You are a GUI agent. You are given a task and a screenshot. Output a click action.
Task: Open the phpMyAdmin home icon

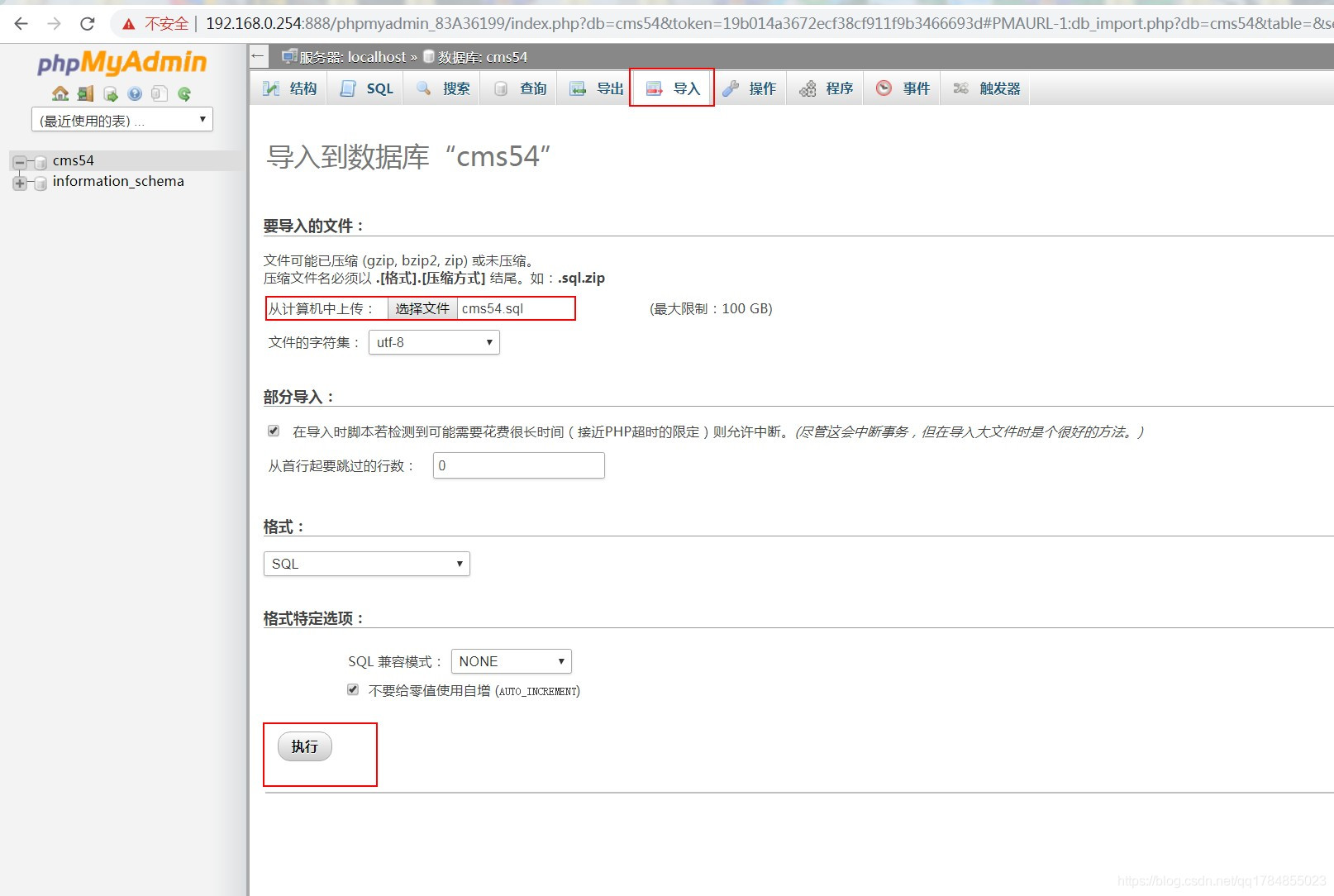click(60, 93)
